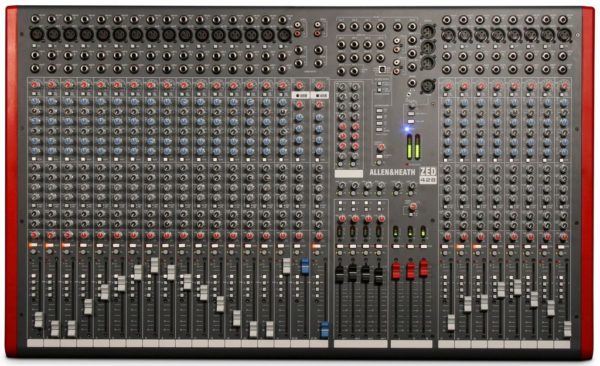
Task: Click the rightmost XLR input on the console
Action: (563, 36)
